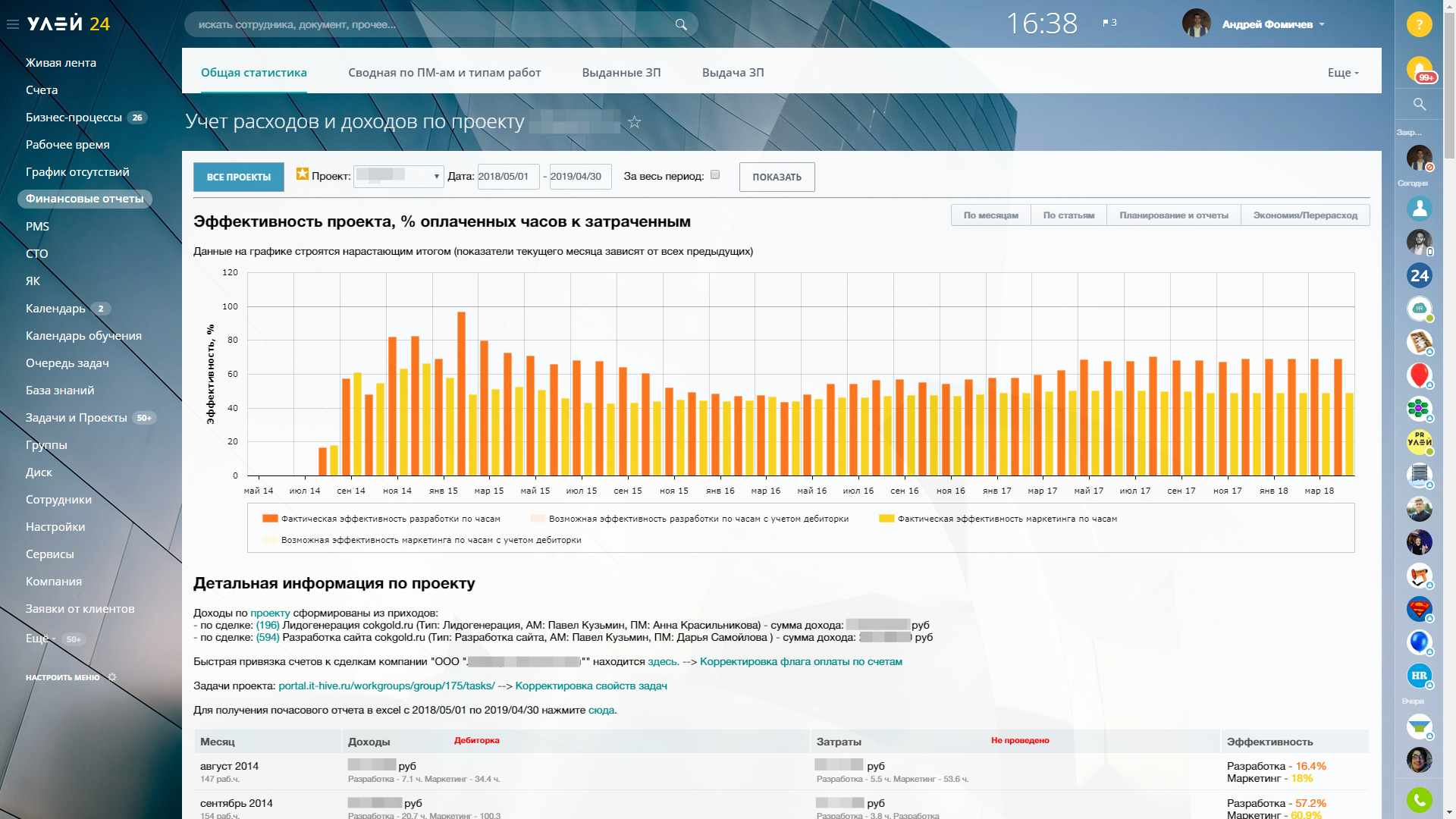
Task: Switch to Сводная по ПМ-ам и типам работ tab
Action: [x=444, y=73]
